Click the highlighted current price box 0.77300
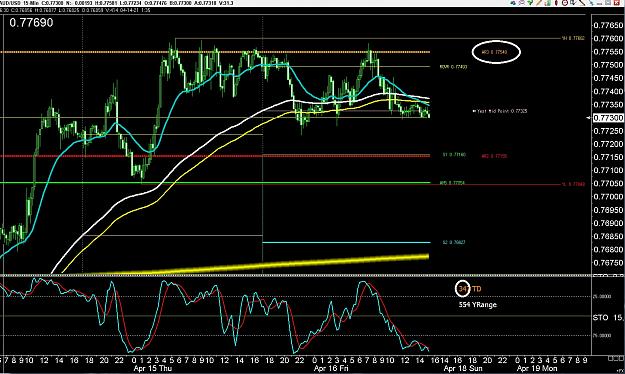625x374 pixels. [608, 118]
